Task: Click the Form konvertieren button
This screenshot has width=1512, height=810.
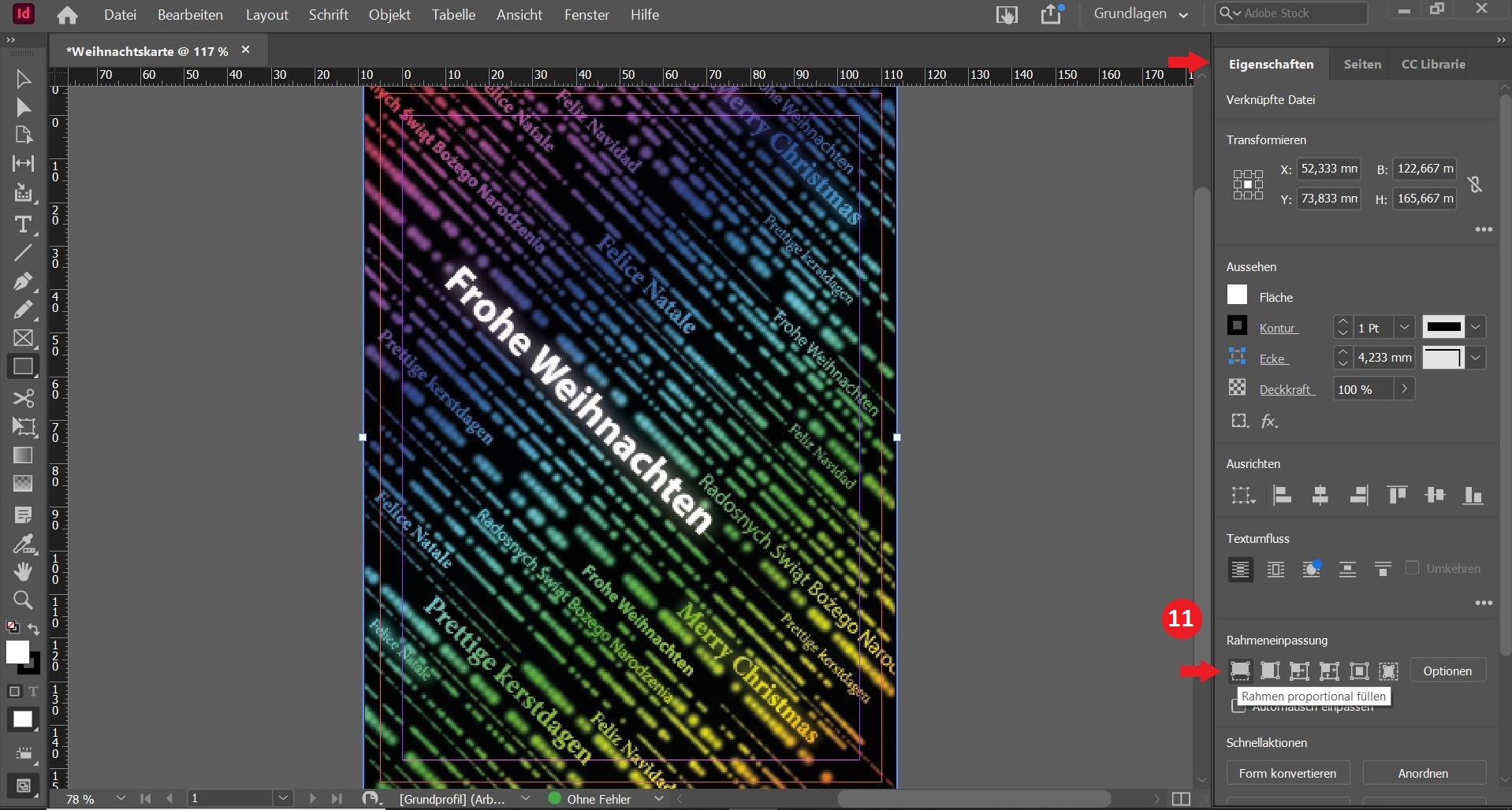Action: (1287, 773)
